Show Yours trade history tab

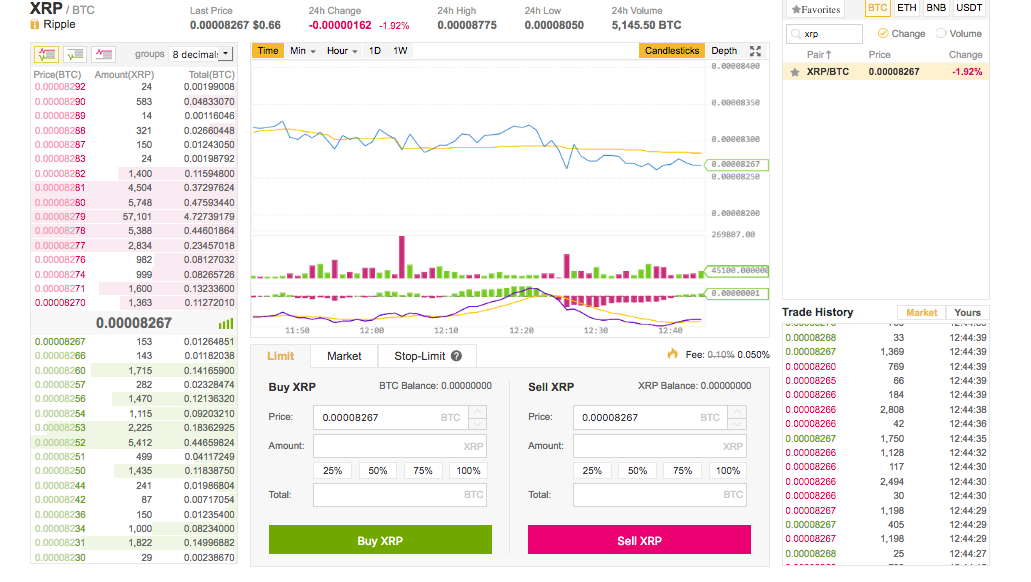click(967, 312)
